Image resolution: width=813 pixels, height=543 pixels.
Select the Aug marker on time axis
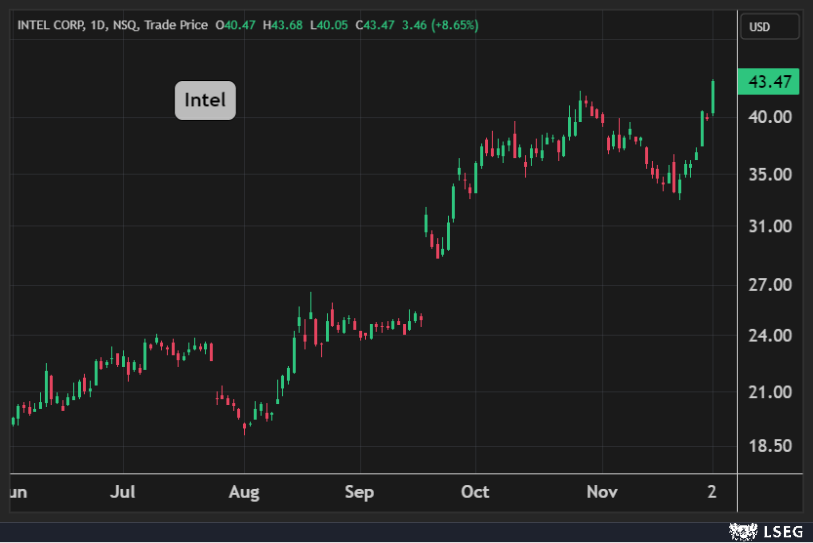tap(244, 492)
